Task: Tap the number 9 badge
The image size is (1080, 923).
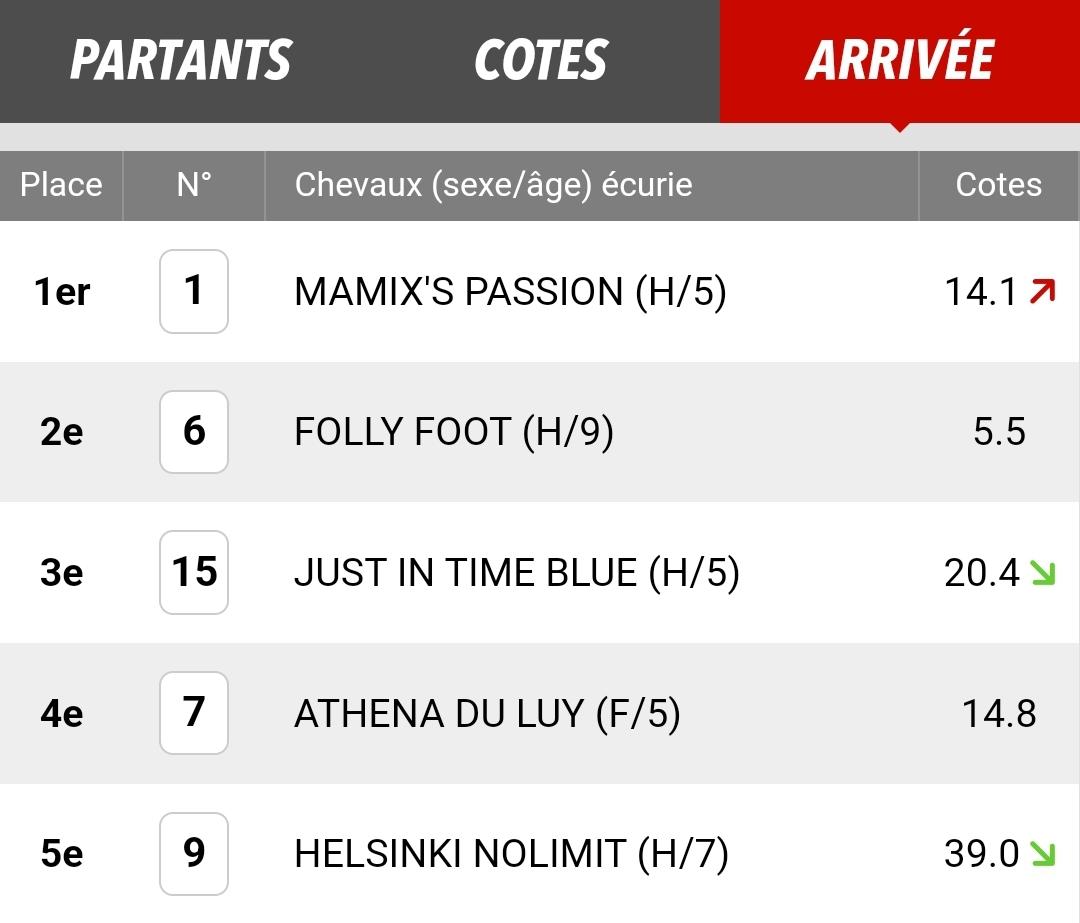Action: click(194, 854)
